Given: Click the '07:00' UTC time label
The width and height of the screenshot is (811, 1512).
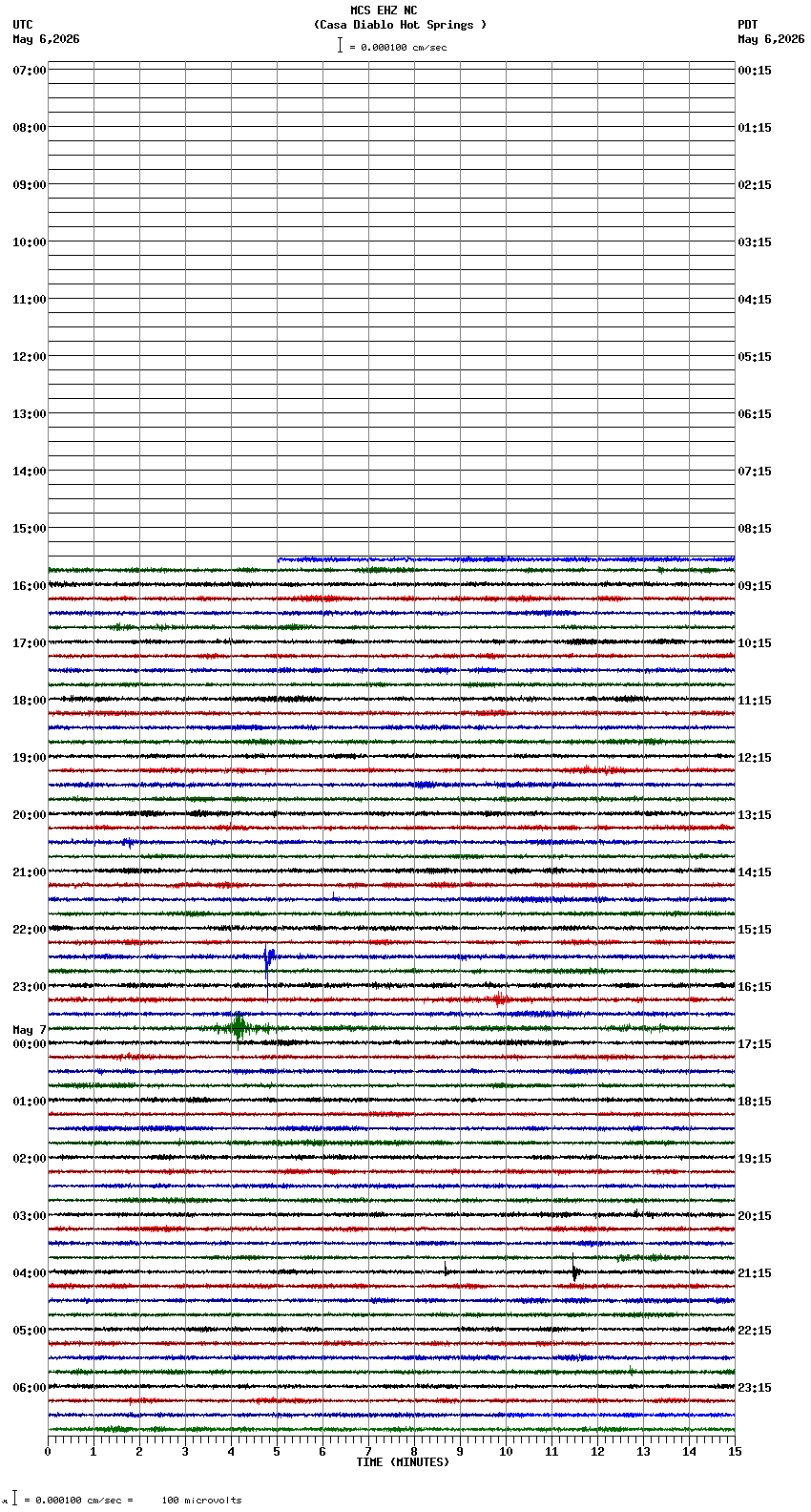Looking at the screenshot, I should (29, 71).
